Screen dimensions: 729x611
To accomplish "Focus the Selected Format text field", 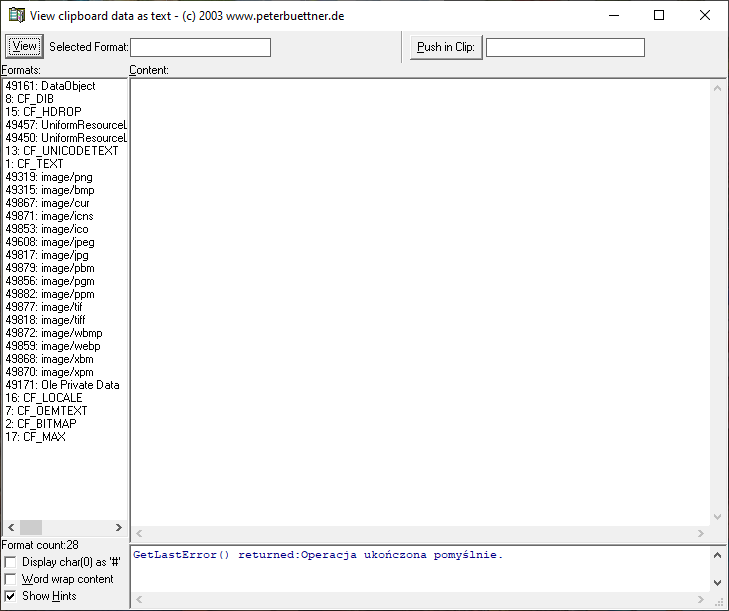I will (200, 47).
